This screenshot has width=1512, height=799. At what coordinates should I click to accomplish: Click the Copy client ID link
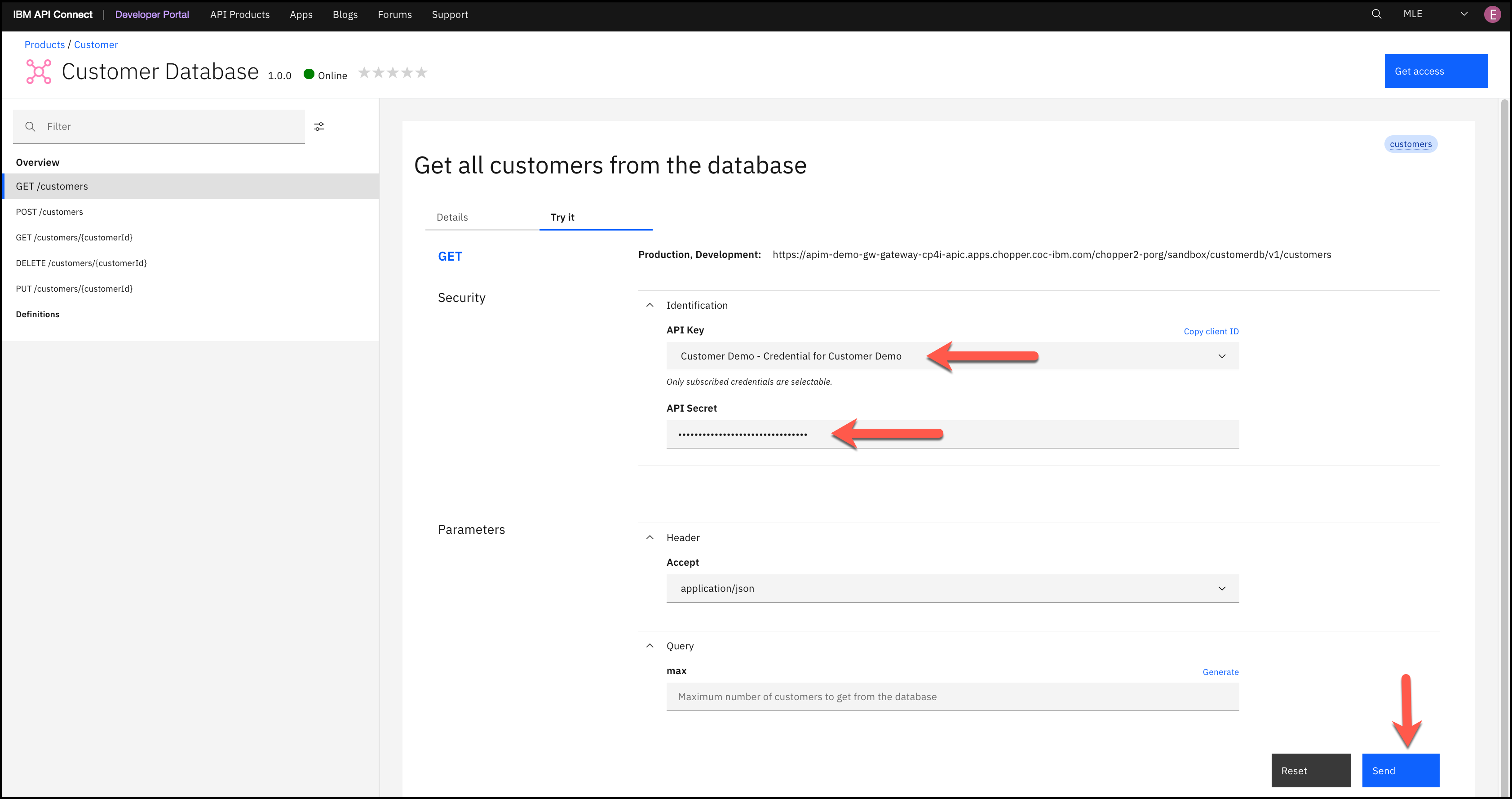pyautogui.click(x=1211, y=331)
